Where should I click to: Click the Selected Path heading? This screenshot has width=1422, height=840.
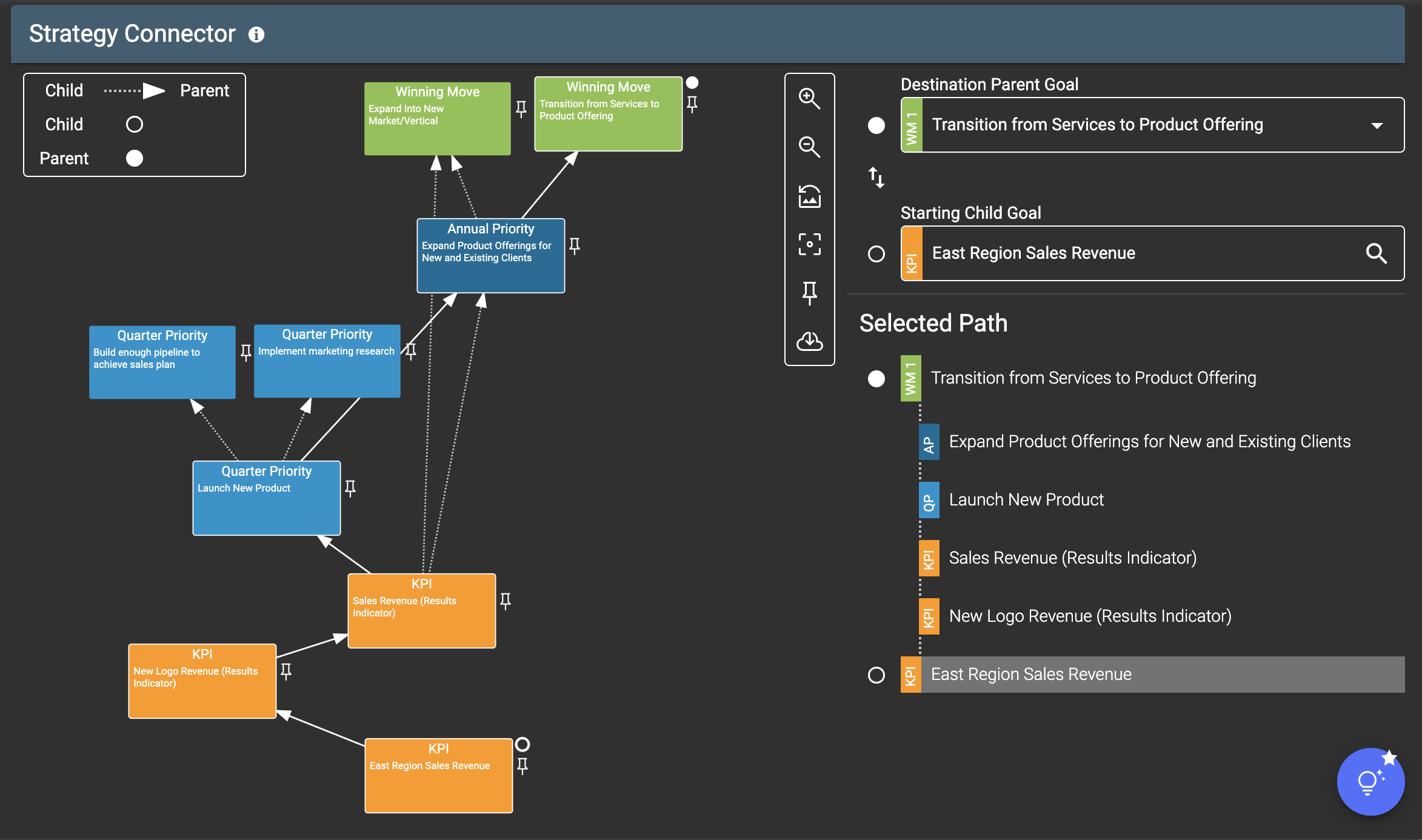(933, 324)
